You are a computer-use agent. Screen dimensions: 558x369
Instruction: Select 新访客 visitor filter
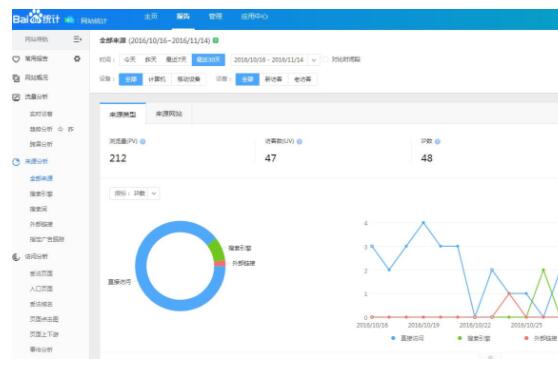[x=273, y=79]
